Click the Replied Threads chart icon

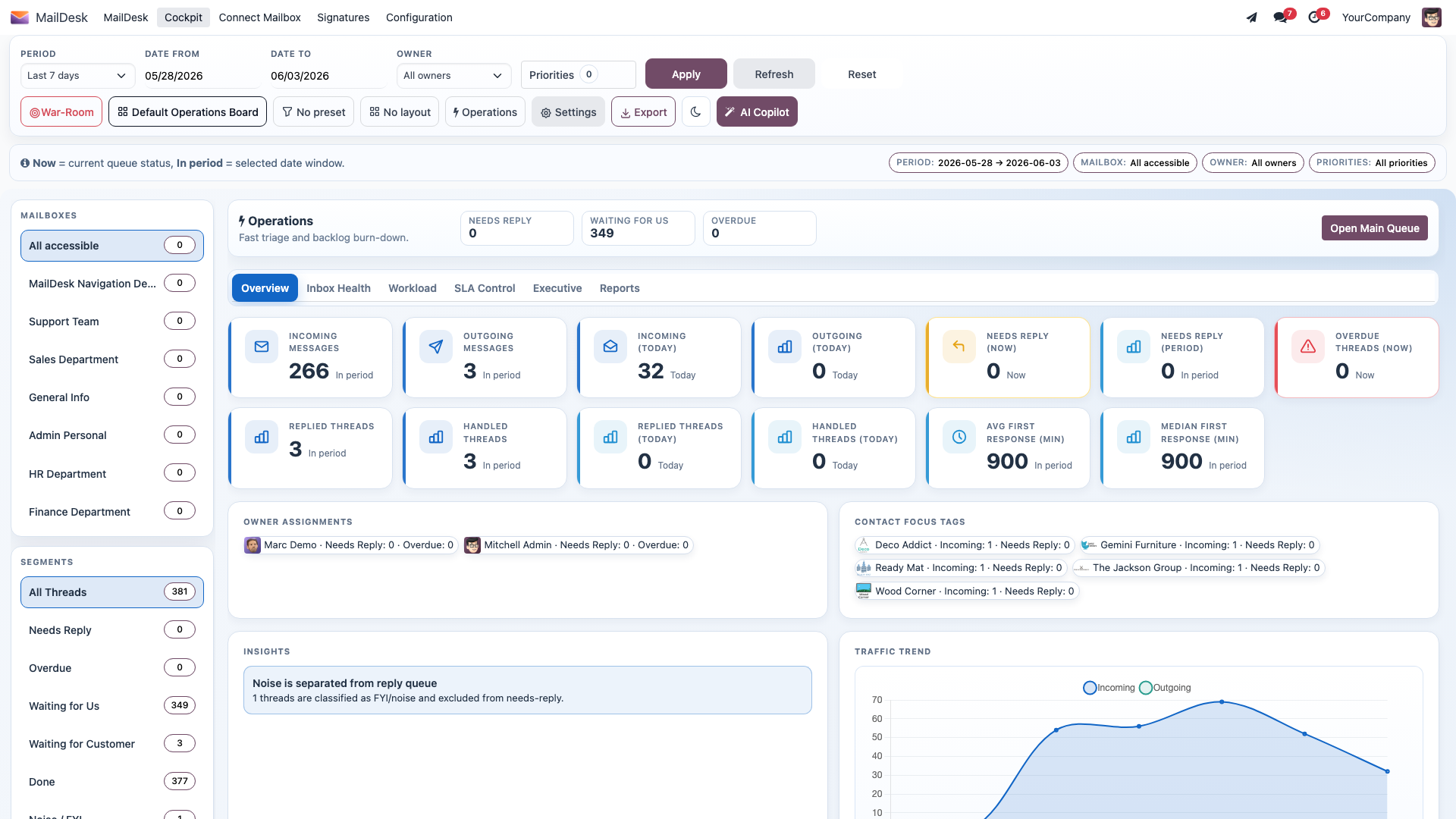coord(262,437)
